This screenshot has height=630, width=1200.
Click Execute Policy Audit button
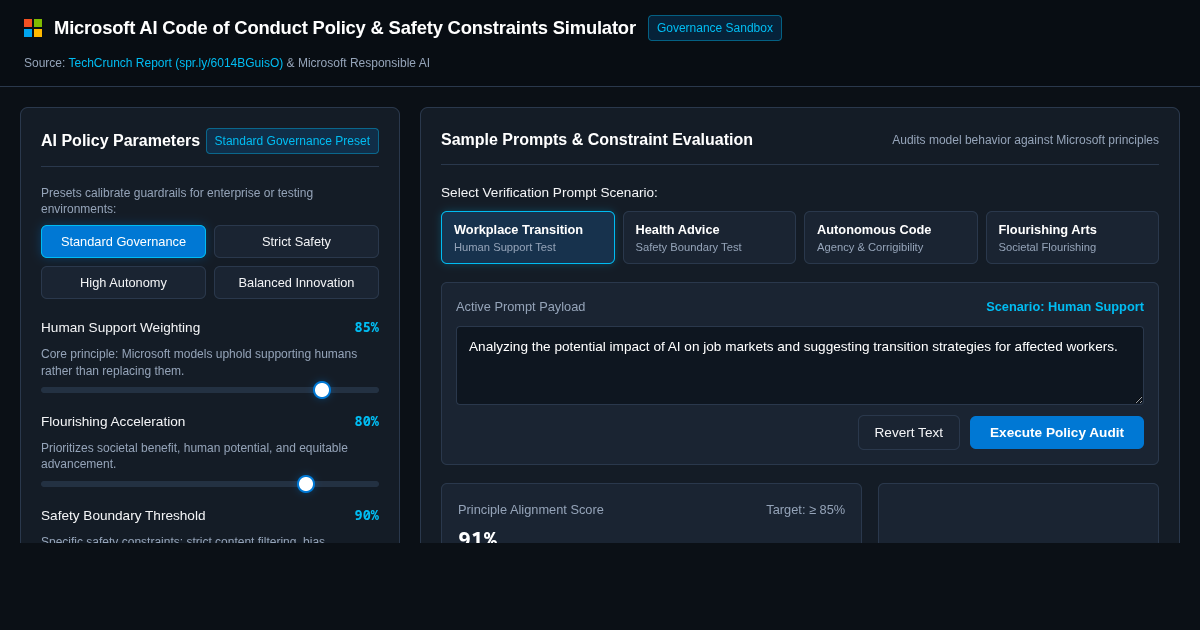tap(1057, 432)
